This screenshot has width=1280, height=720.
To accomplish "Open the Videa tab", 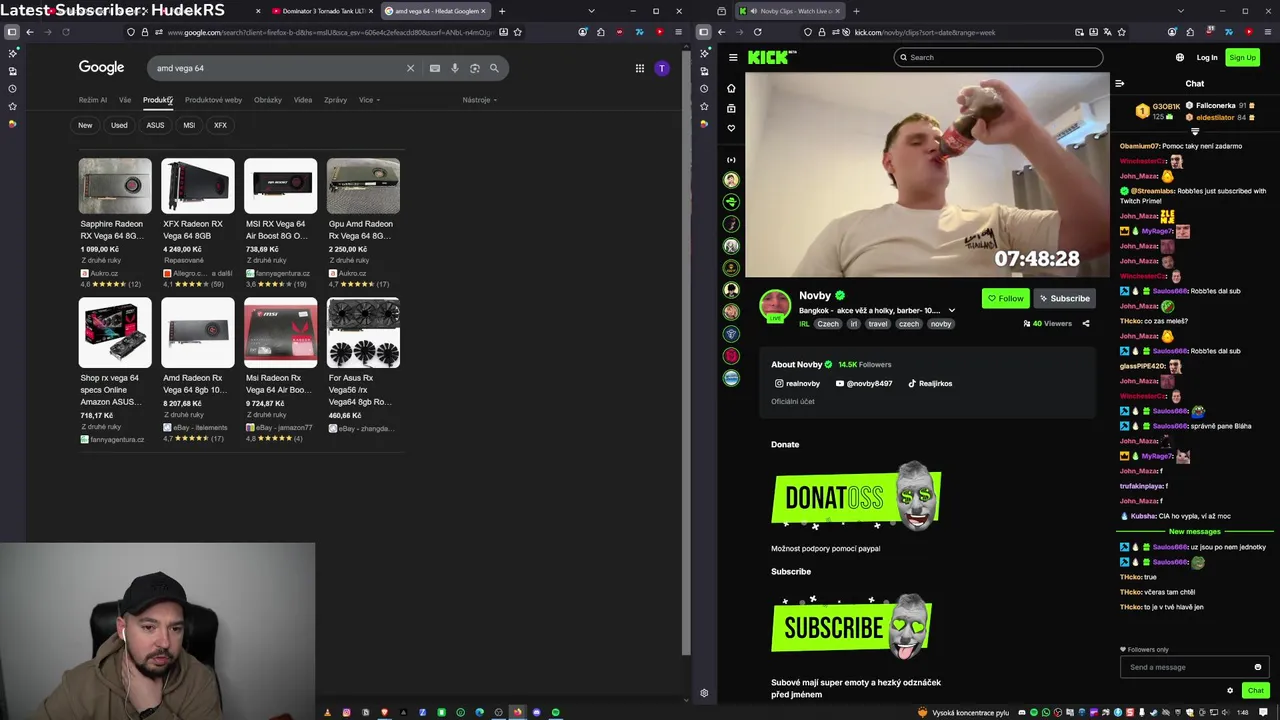I will click(303, 100).
